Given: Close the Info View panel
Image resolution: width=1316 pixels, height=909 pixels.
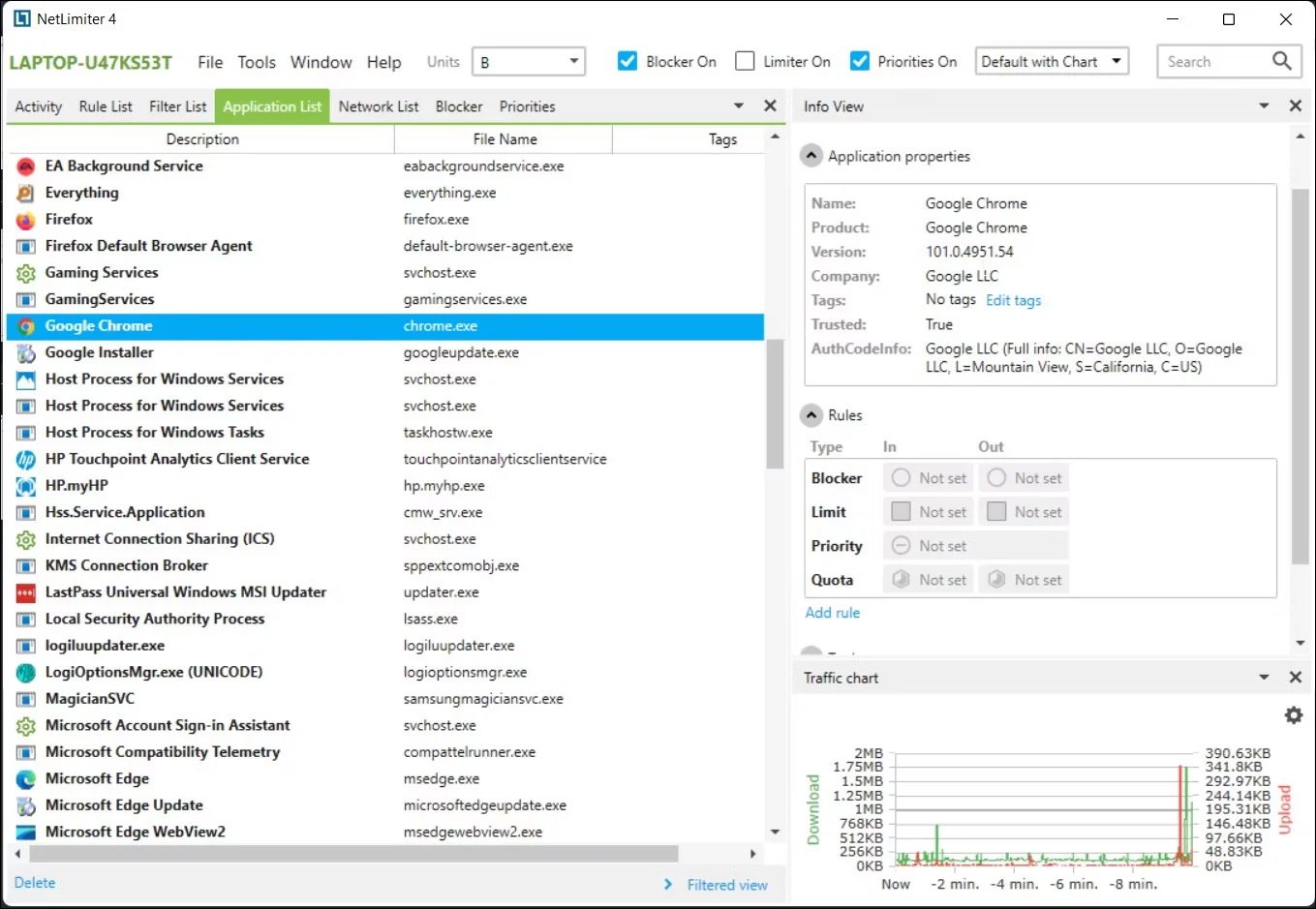Looking at the screenshot, I should pyautogui.click(x=1296, y=106).
